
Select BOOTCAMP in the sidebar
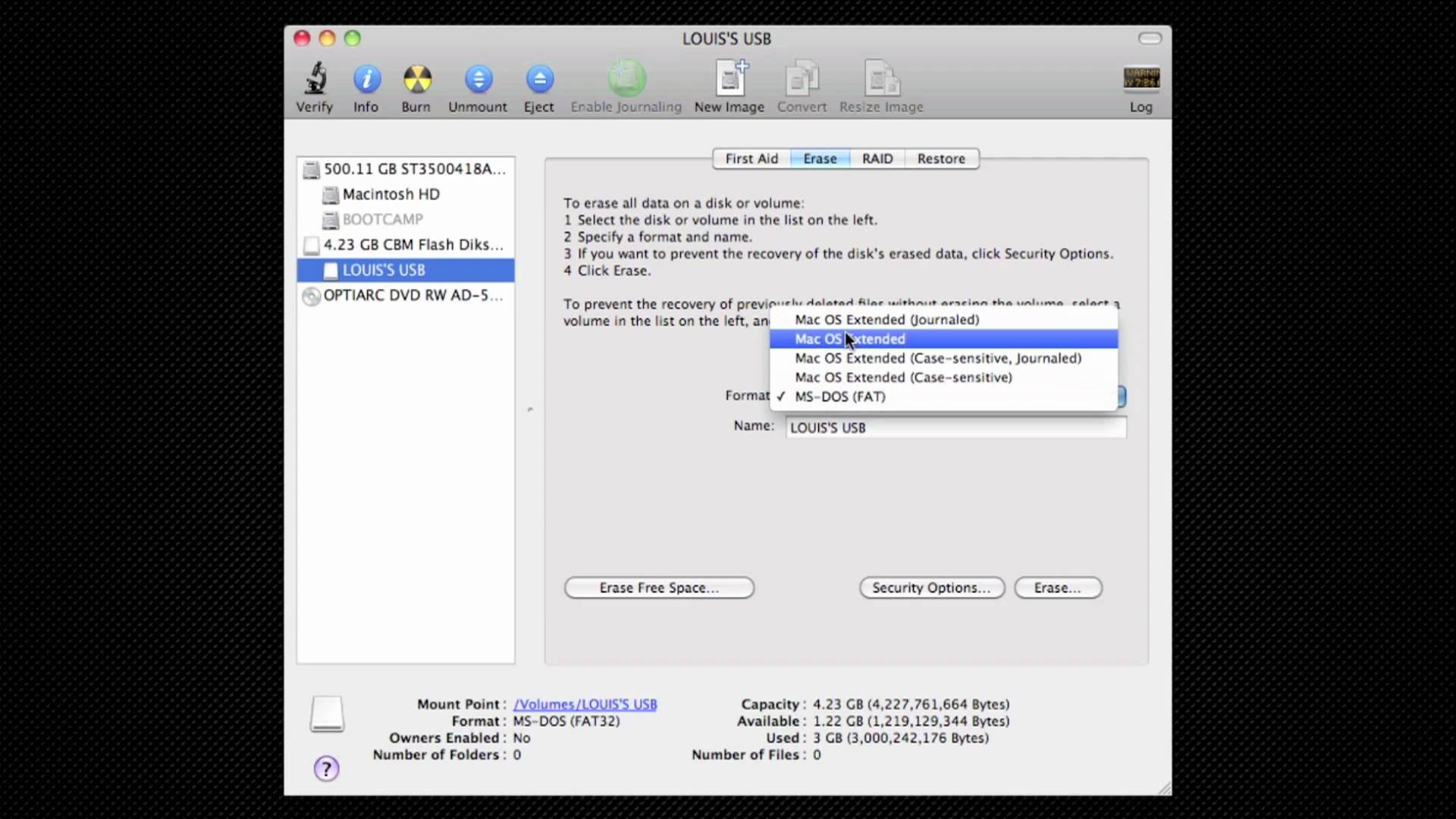tap(382, 219)
